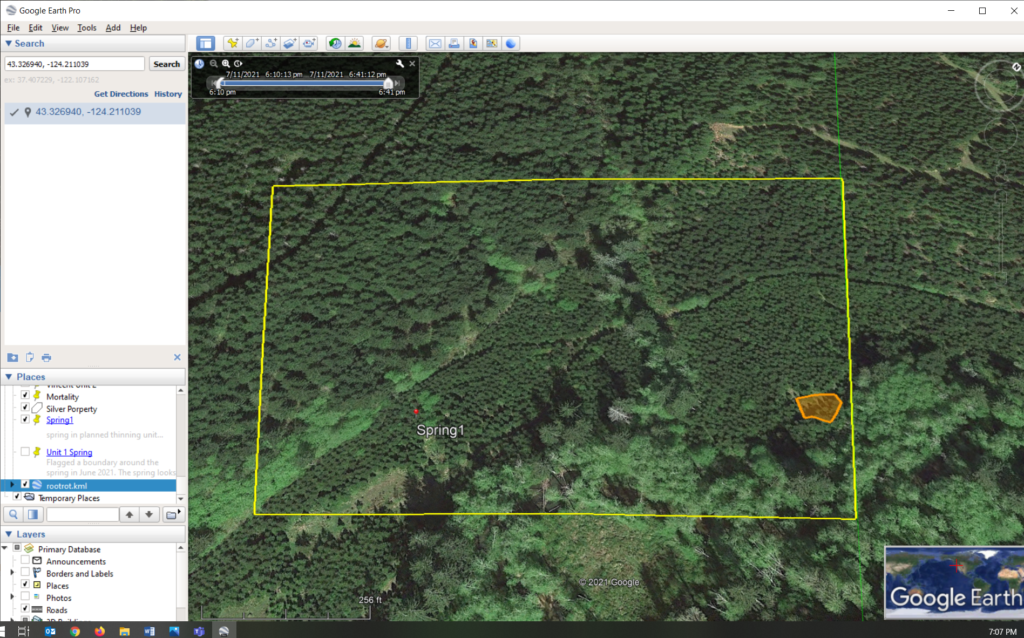Open the Unit 1 Spring link
1024x638 pixels.
69,452
